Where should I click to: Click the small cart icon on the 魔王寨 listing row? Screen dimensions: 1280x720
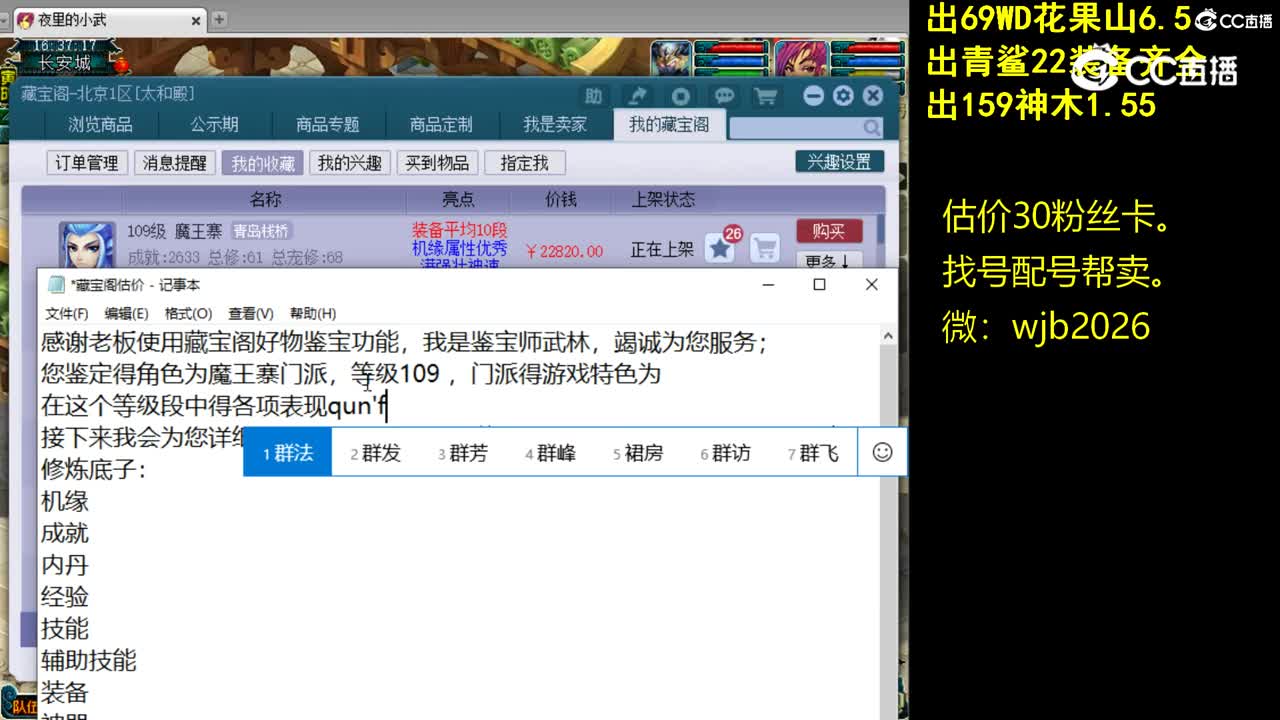[x=765, y=250]
